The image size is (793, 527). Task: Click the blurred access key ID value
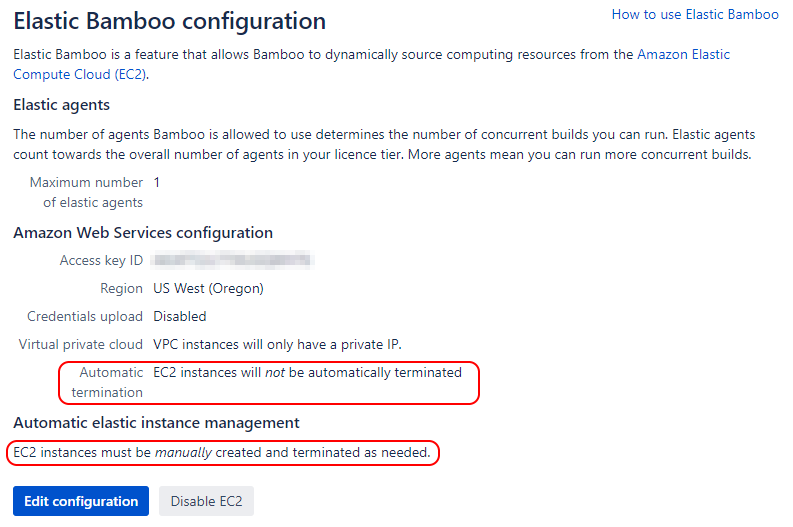click(233, 260)
